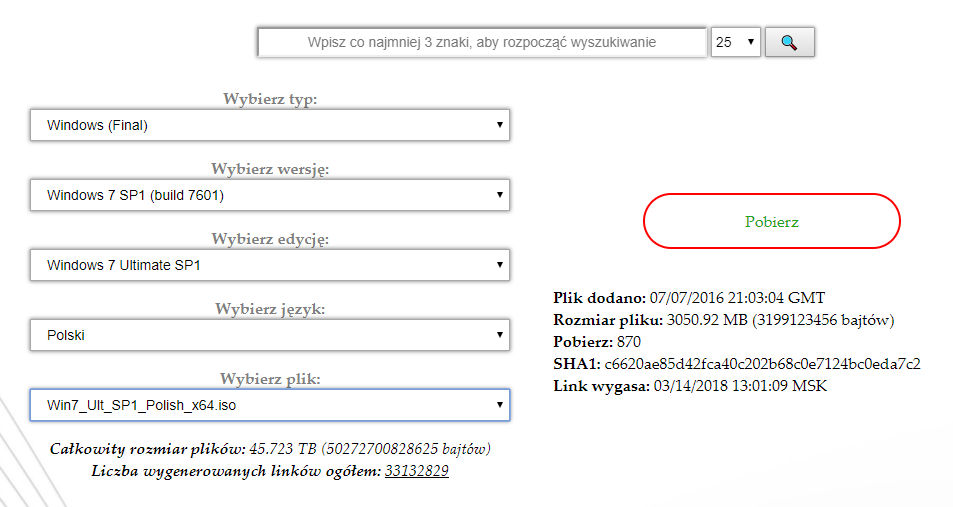The width and height of the screenshot is (953, 507).
Task: Open the generated links count 33132829
Action: tap(417, 471)
